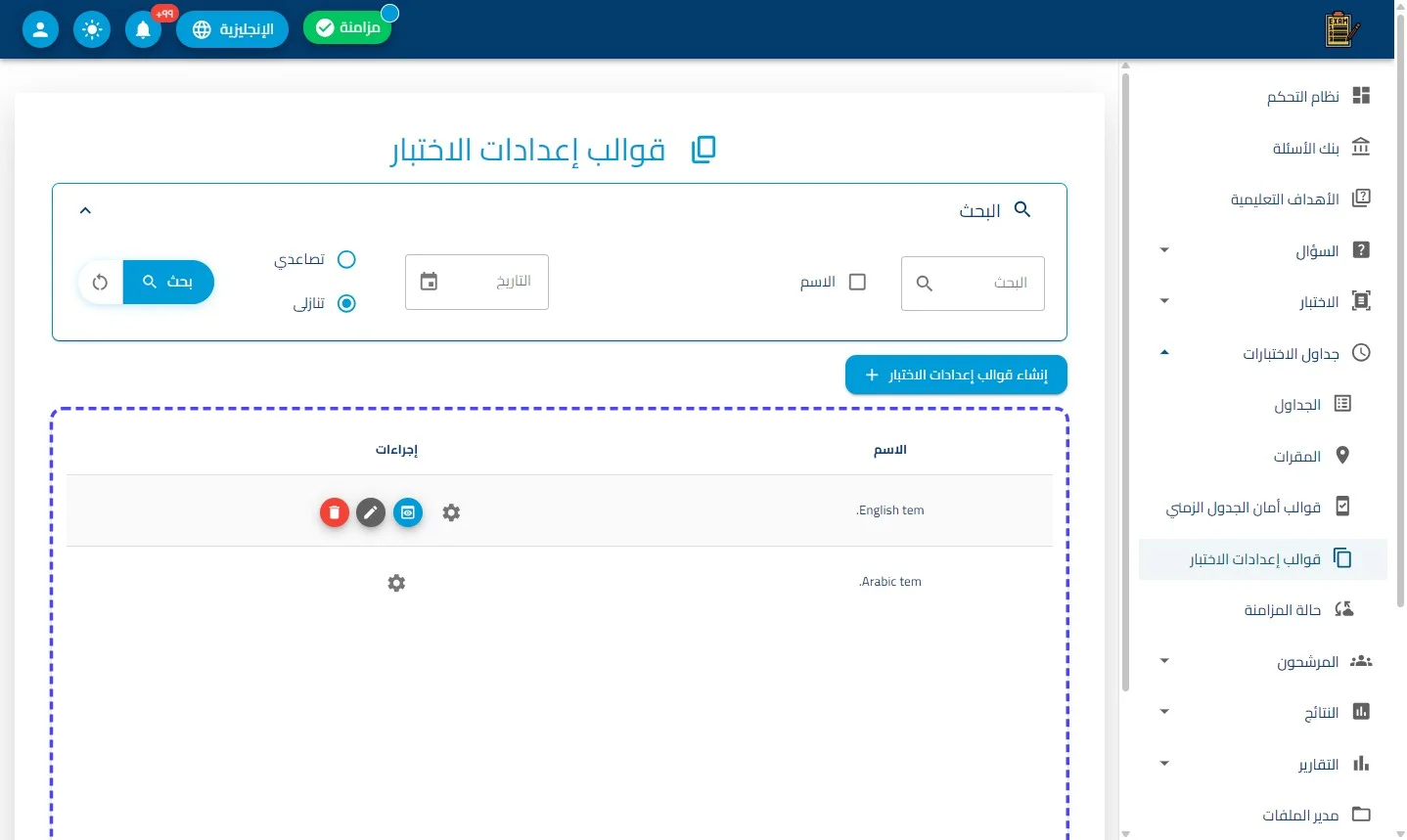The height and width of the screenshot is (840, 1407).
Task: Click the magnifier inside search field
Action: [924, 284]
